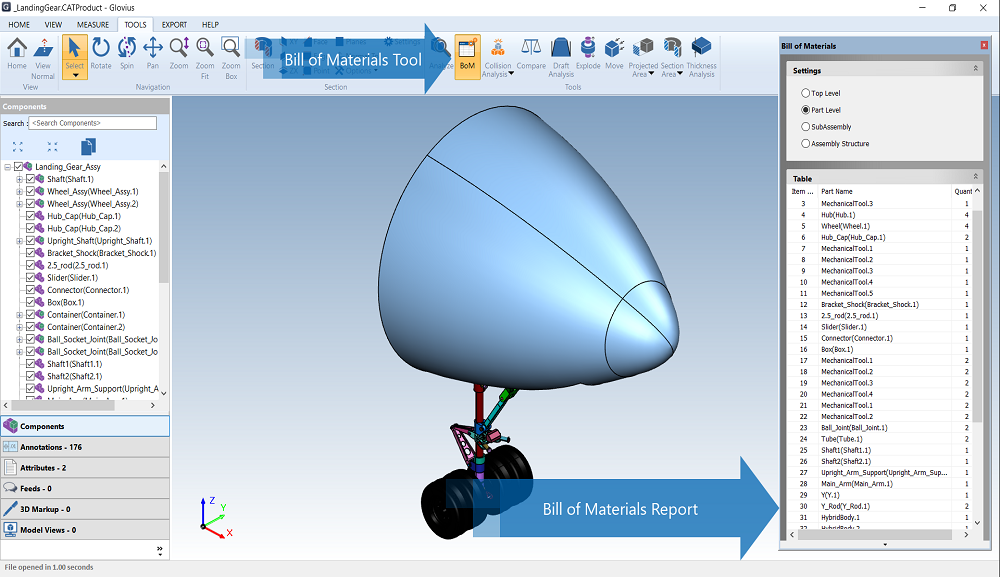
Task: Collapse the Settings section in Bill of Materials
Action: [975, 69]
